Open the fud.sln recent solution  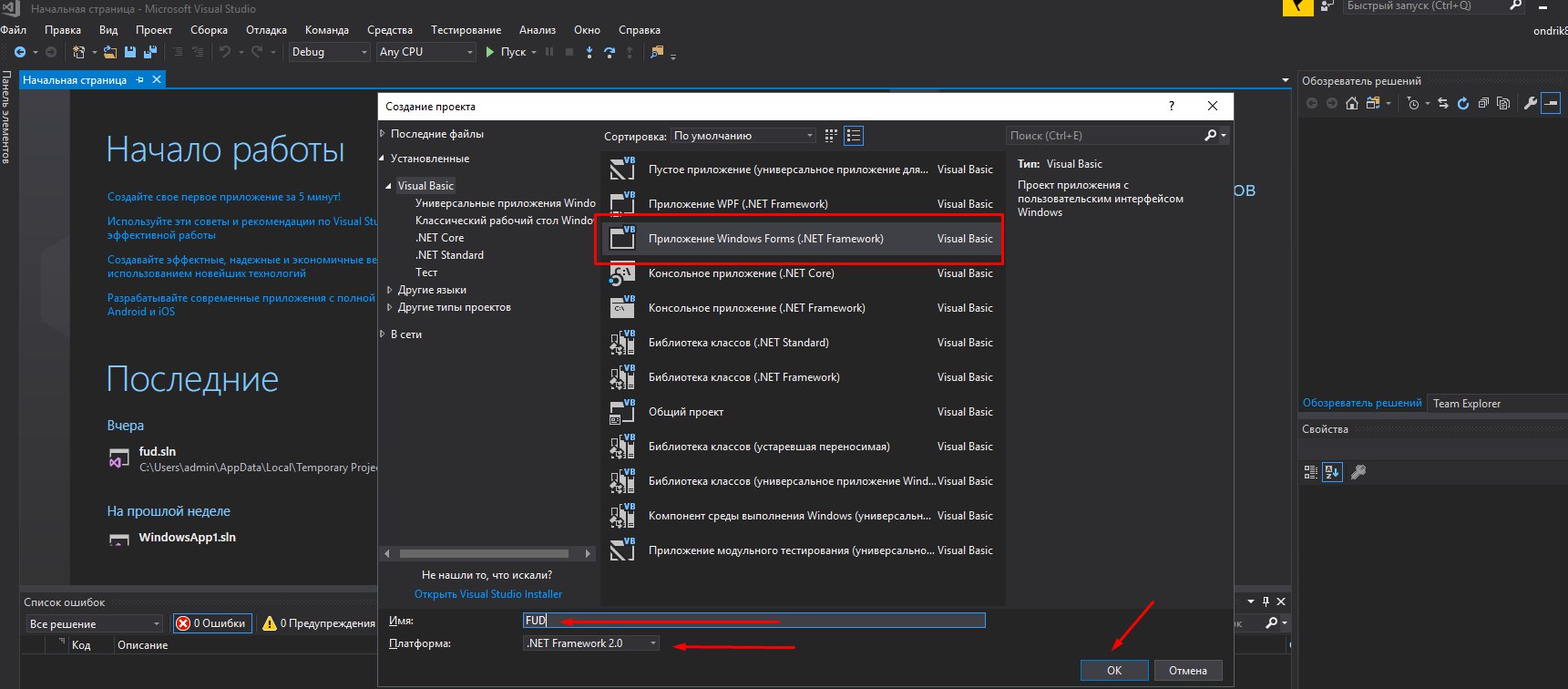(x=158, y=451)
